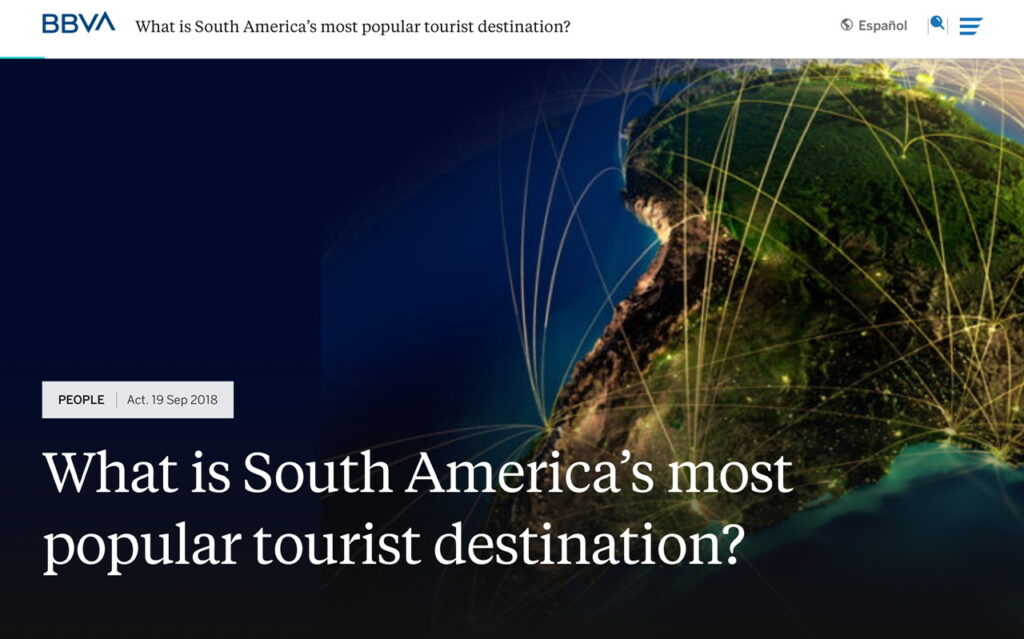Viewport: 1024px width, 639px height.
Task: Open the magnifying glass search icon
Action: pos(937,24)
